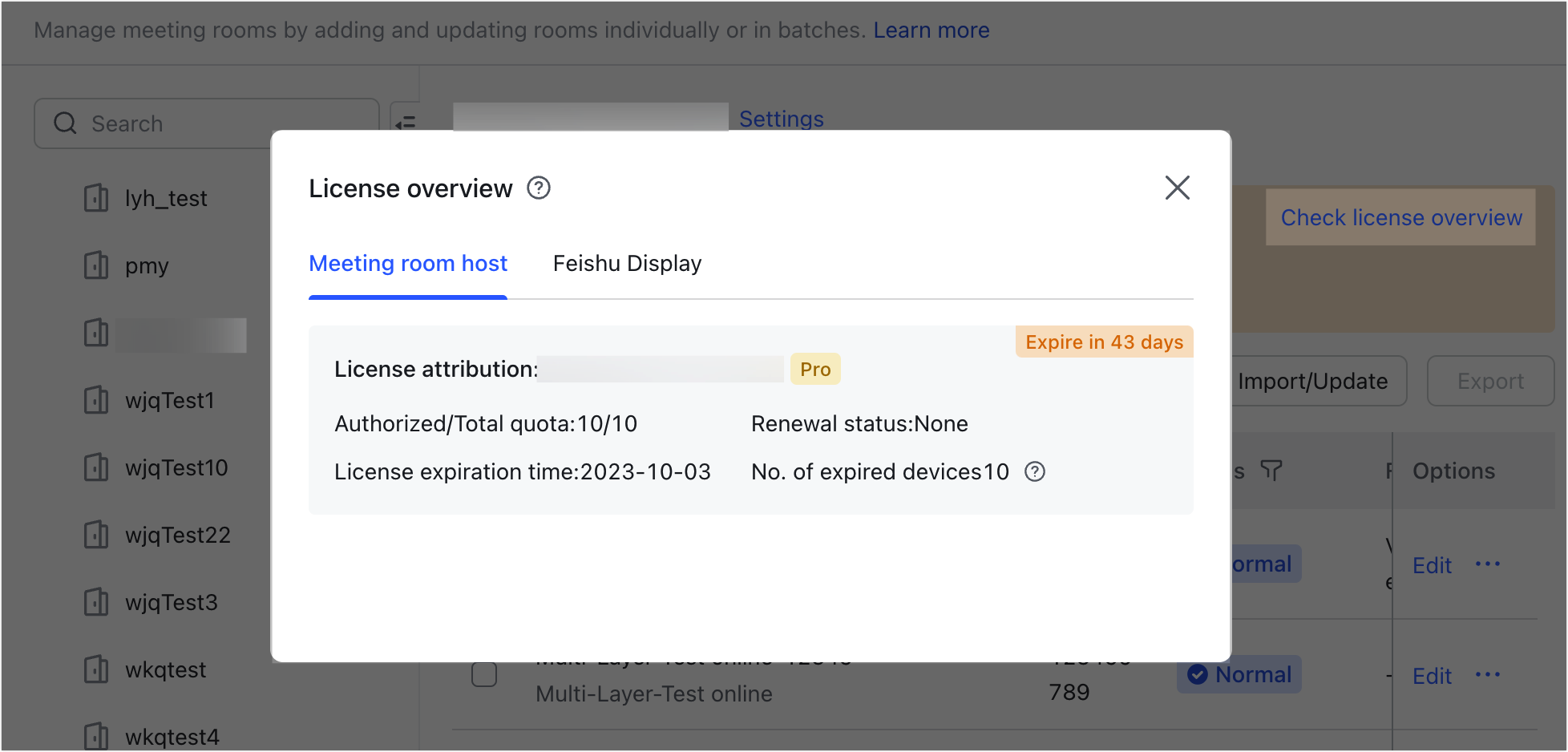Open the Learn more link
The image size is (1568, 752).
click(x=931, y=30)
